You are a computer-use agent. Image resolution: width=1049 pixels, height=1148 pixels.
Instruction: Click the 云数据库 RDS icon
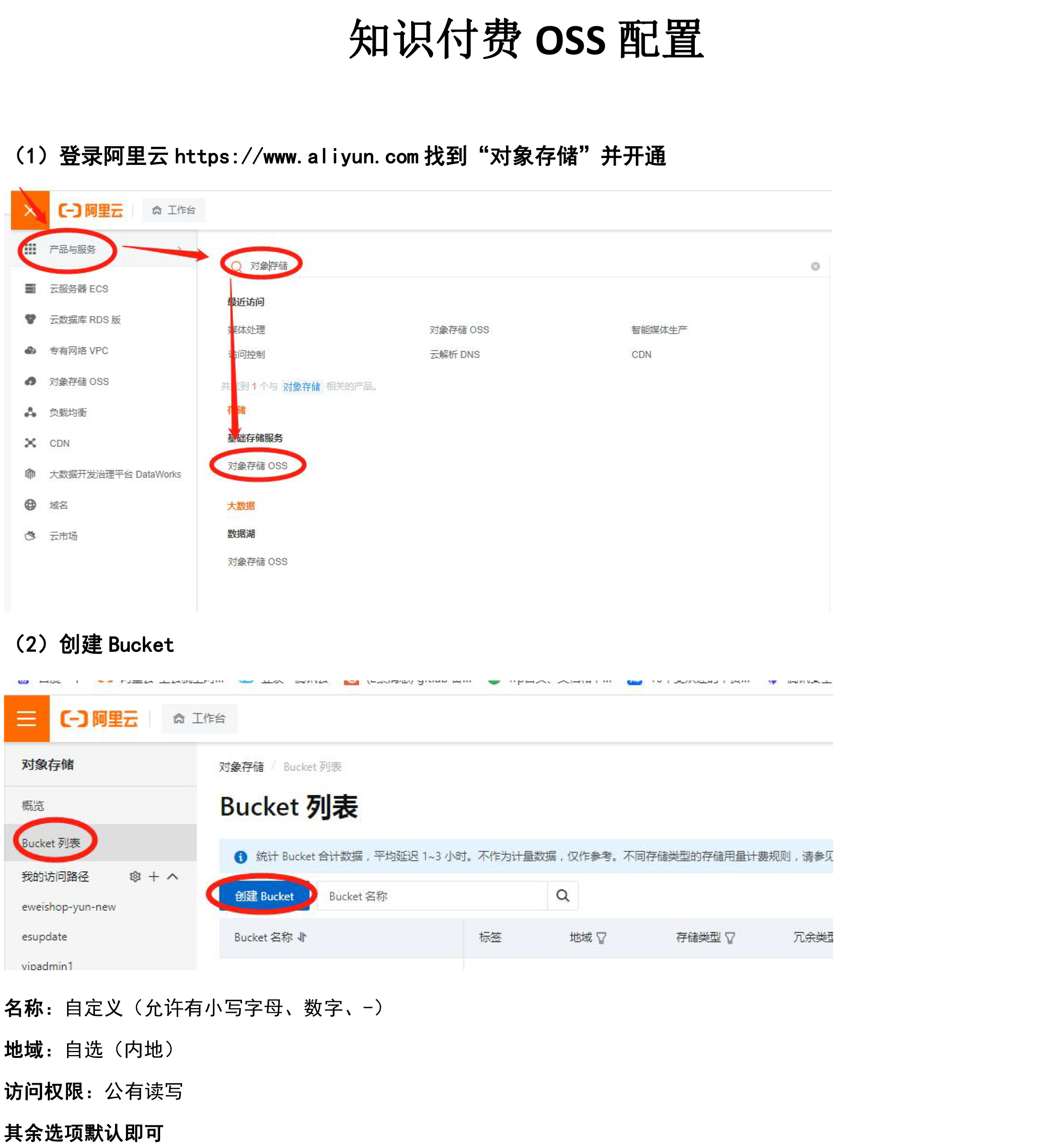click(30, 319)
